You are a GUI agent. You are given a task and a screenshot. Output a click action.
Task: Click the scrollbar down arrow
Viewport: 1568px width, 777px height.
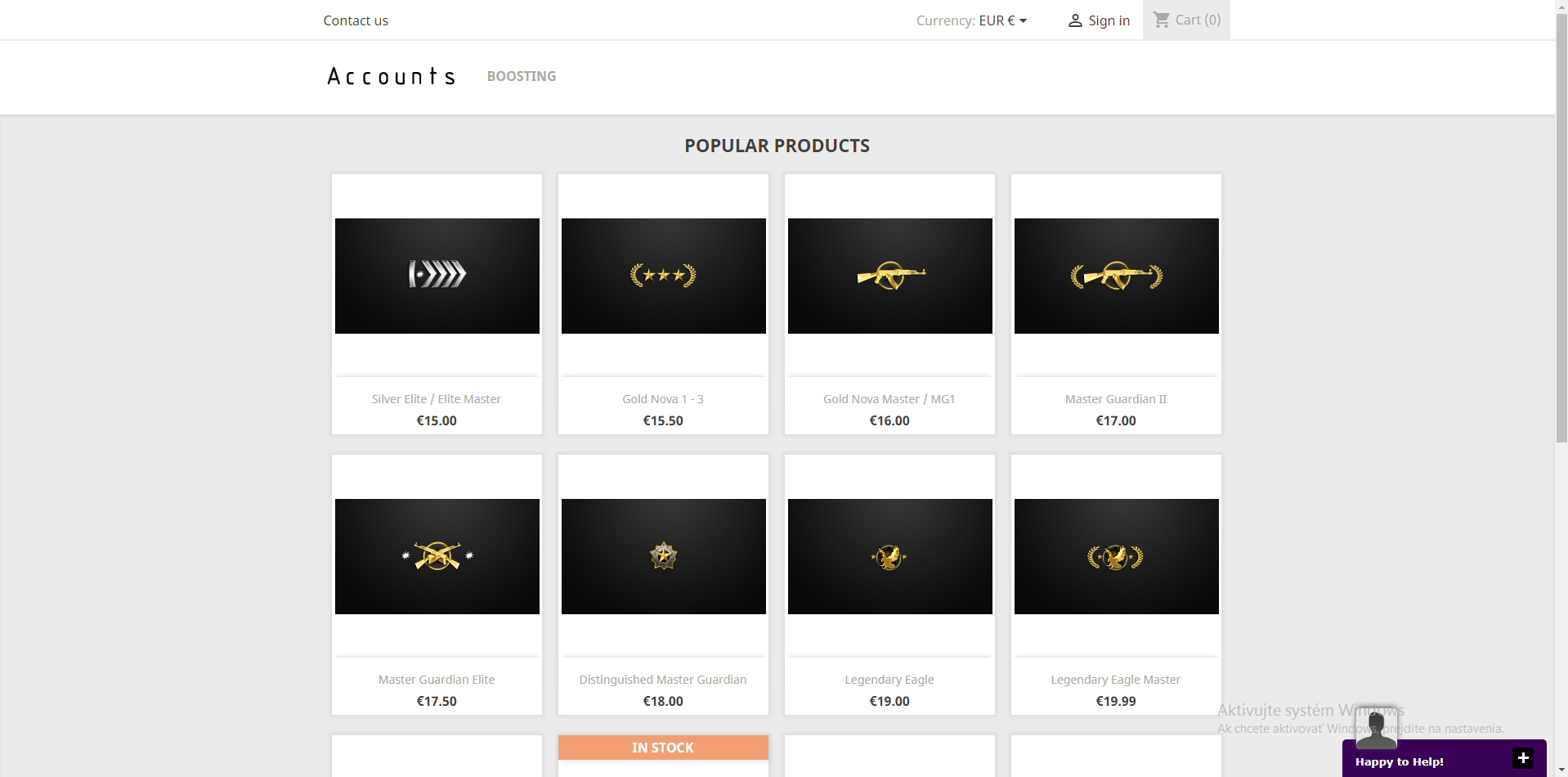tap(1561, 770)
